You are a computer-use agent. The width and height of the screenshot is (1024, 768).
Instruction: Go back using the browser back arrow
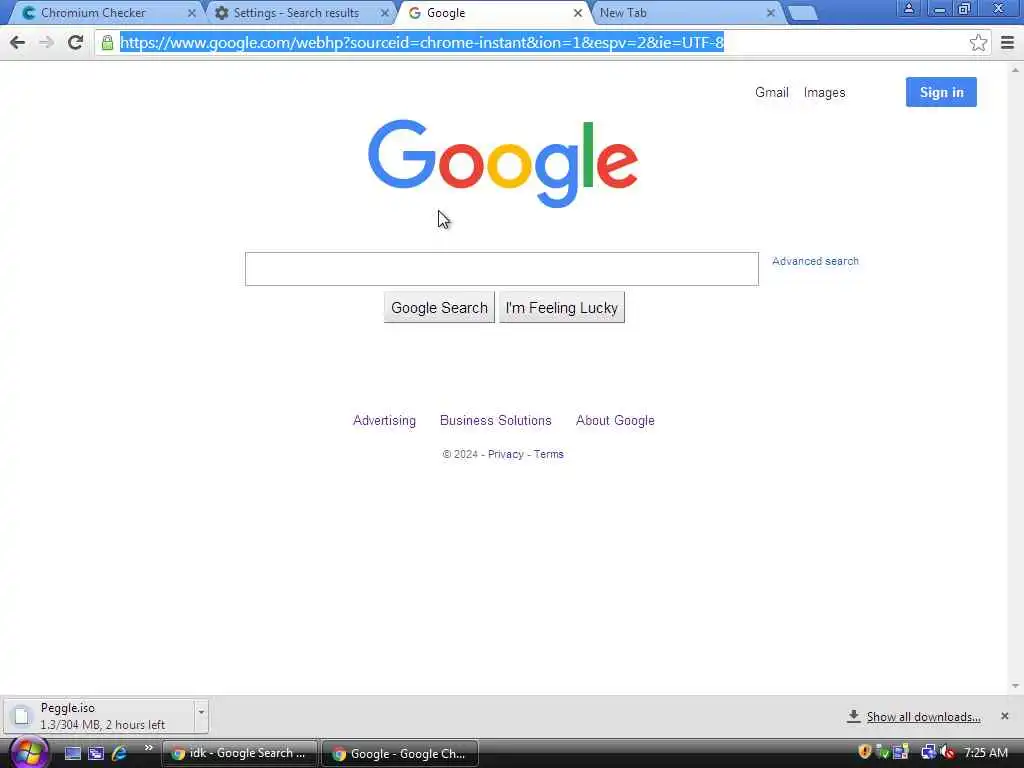pyautogui.click(x=18, y=42)
